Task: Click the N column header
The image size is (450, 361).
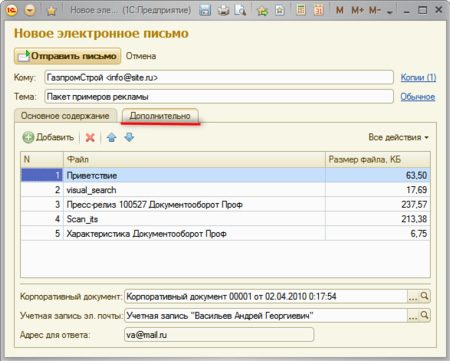Action: (x=42, y=159)
